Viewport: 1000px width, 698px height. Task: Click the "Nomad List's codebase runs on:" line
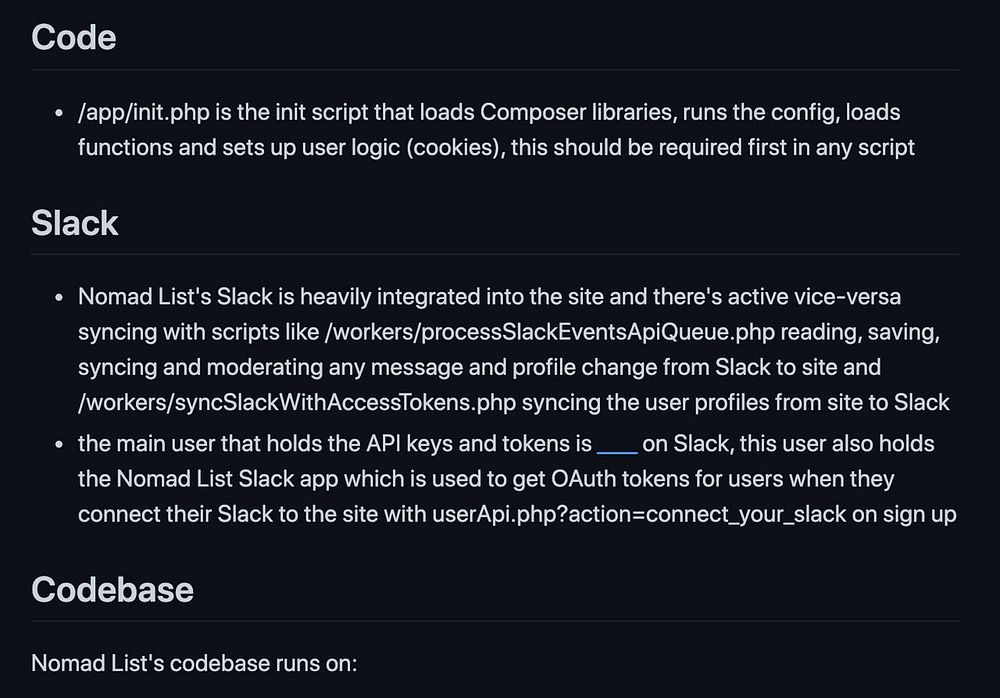pos(194,662)
